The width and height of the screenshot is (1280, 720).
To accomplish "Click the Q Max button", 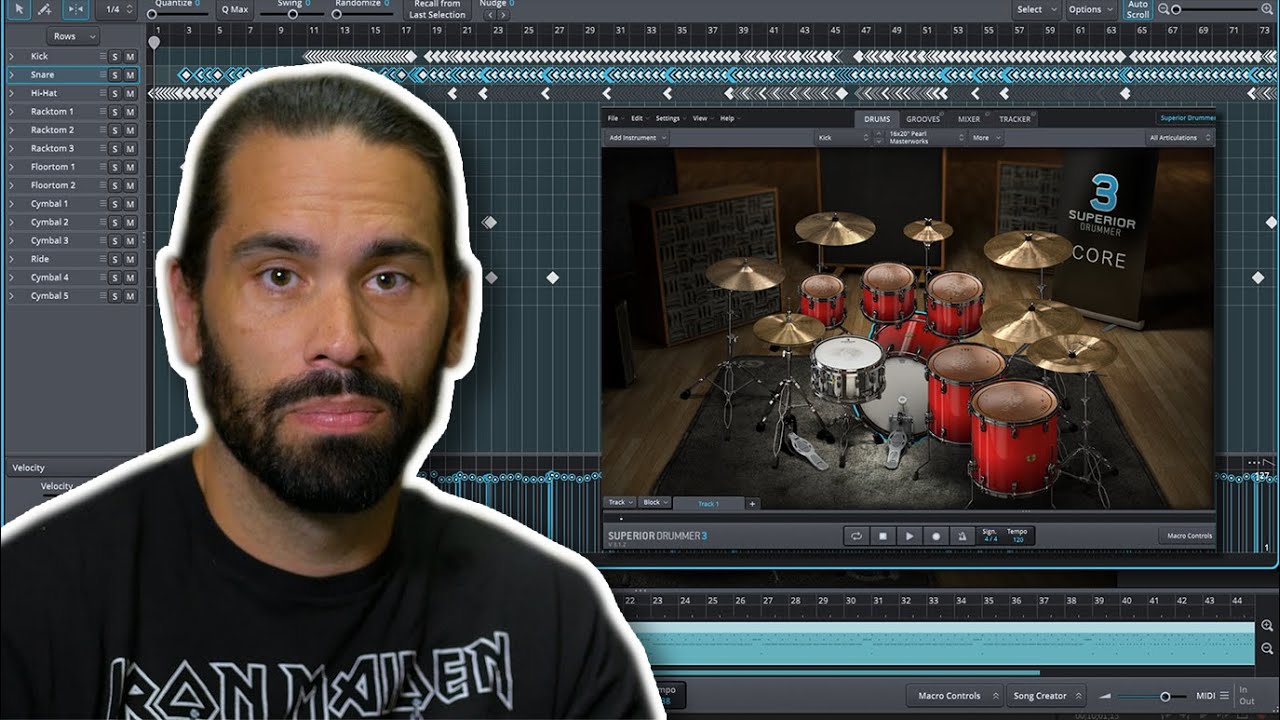I will point(235,9).
